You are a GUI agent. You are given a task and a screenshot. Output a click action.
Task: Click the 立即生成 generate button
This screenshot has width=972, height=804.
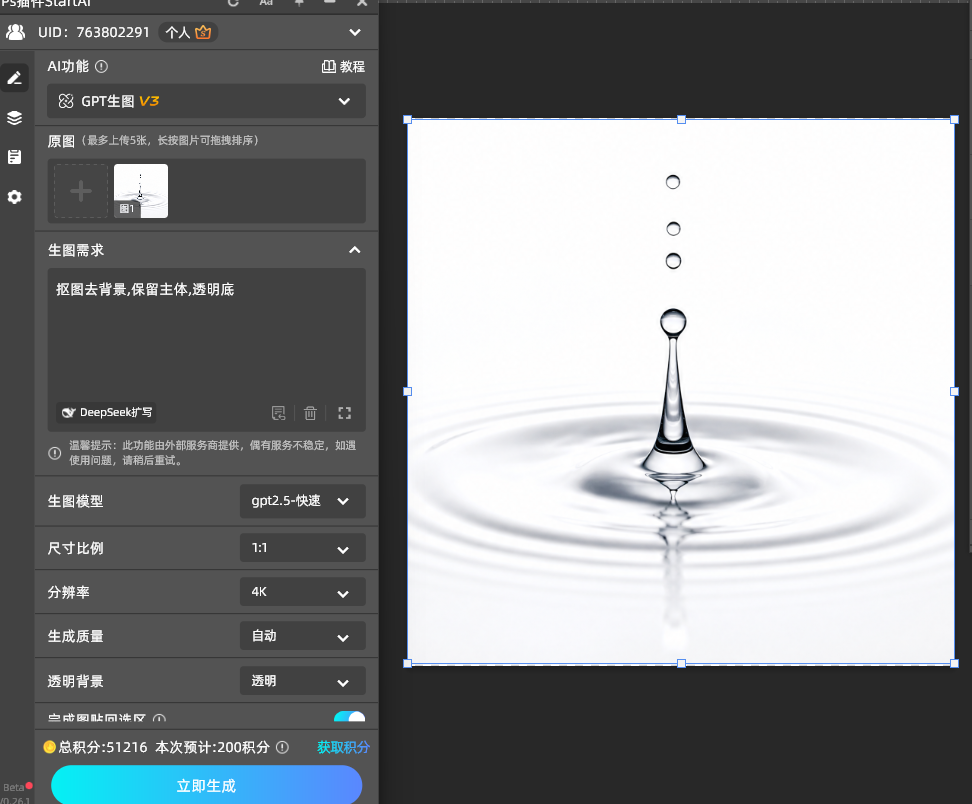pos(206,785)
